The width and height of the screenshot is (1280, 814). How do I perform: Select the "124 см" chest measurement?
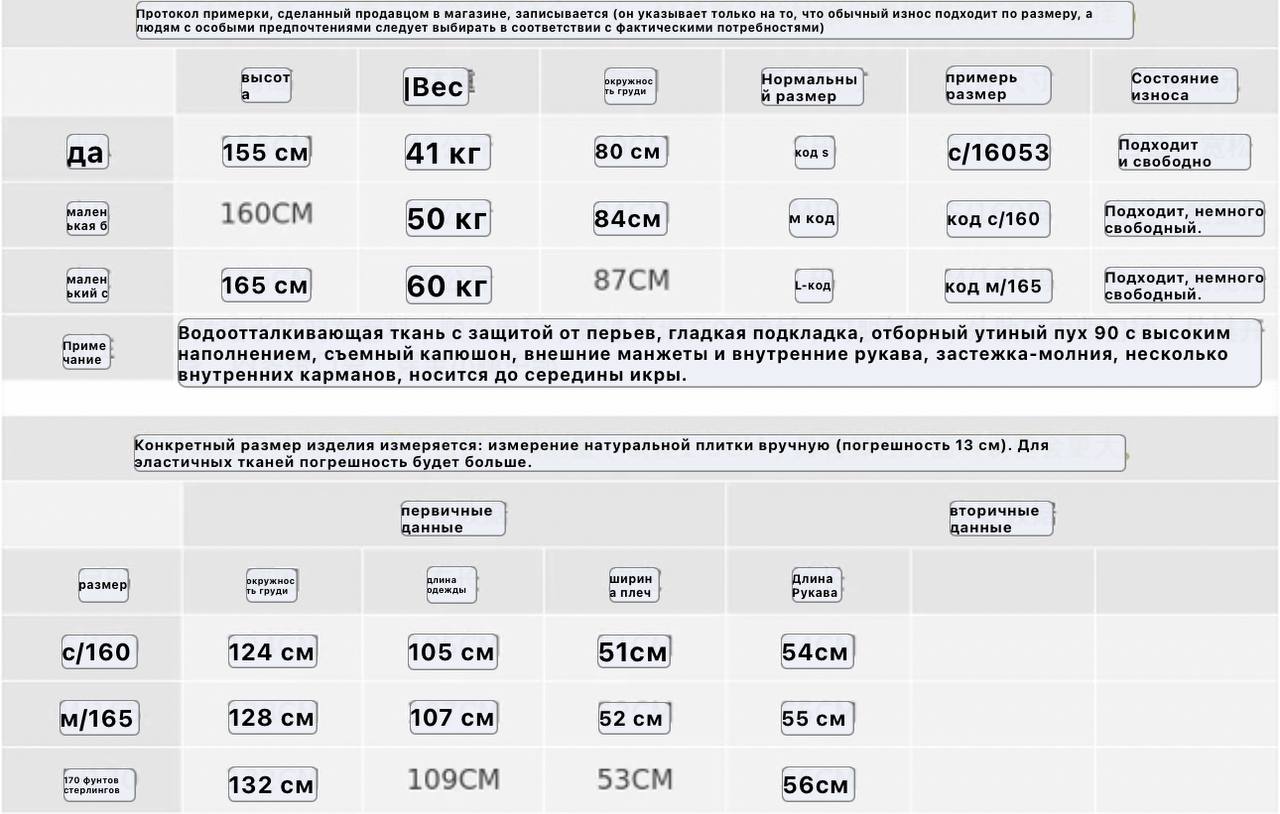(x=272, y=652)
